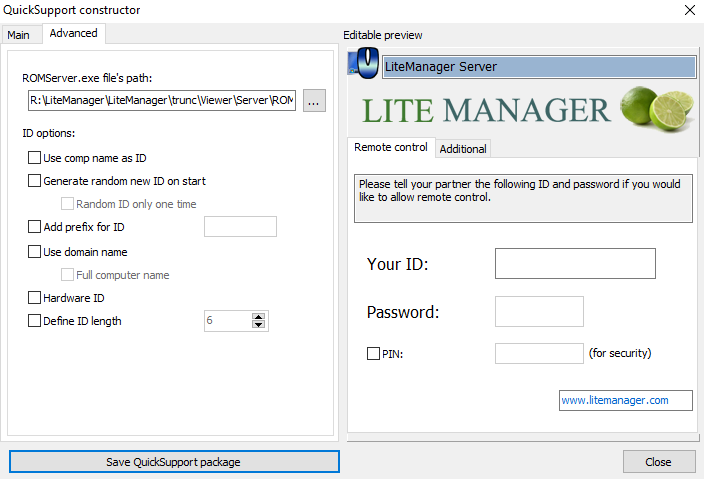
Task: Edit the LiteManager Server title field
Action: [539, 67]
